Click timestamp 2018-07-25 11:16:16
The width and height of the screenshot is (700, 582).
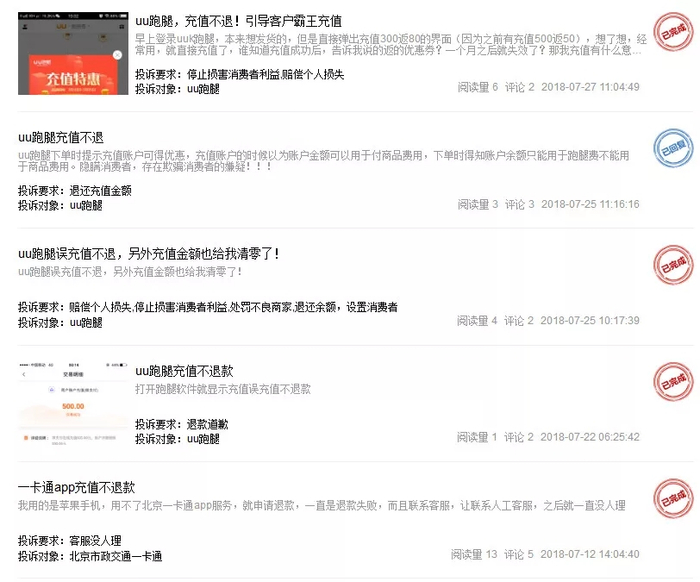pyautogui.click(x=591, y=204)
